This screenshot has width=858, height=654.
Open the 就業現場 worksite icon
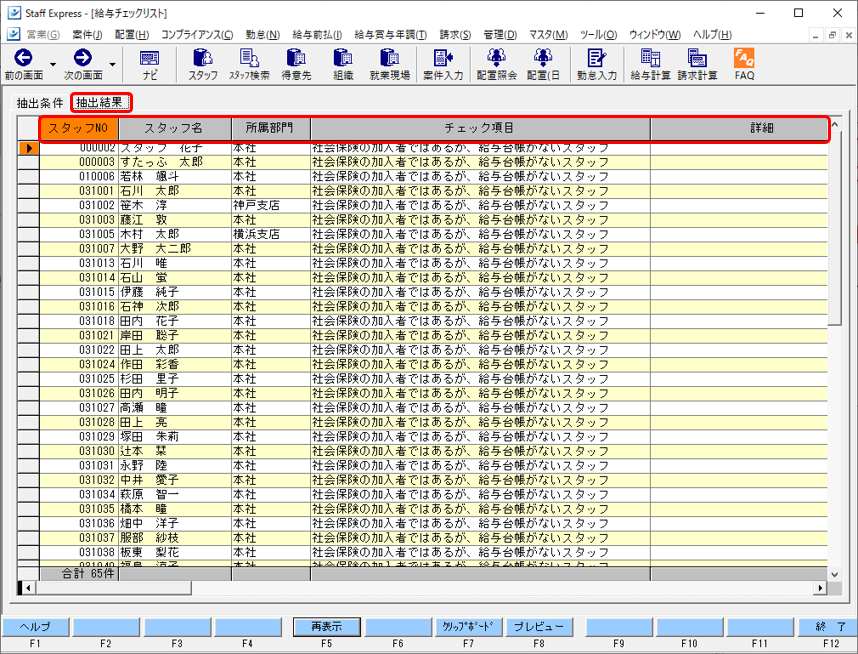point(390,64)
